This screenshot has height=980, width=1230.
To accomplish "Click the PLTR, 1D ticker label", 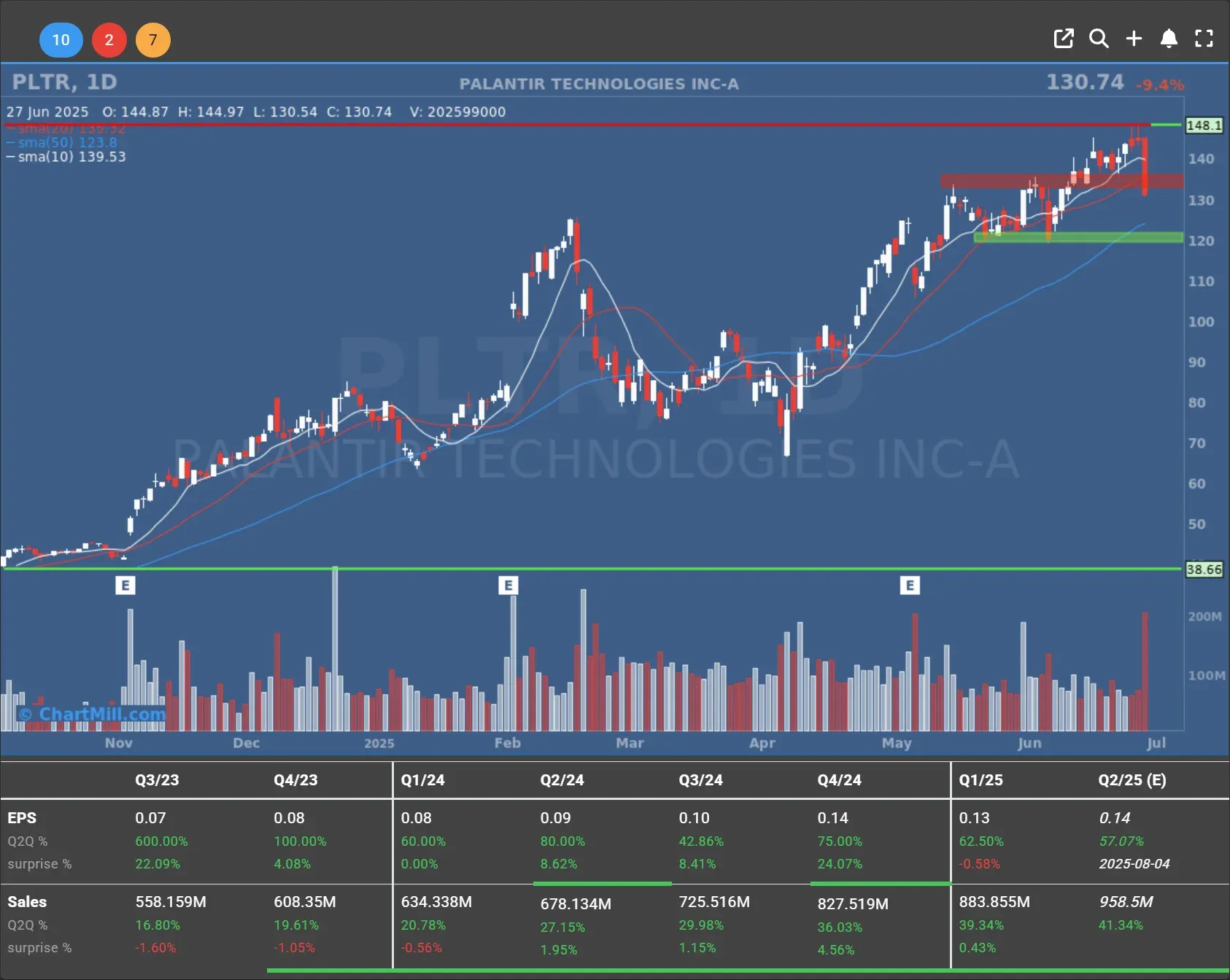I will [65, 82].
